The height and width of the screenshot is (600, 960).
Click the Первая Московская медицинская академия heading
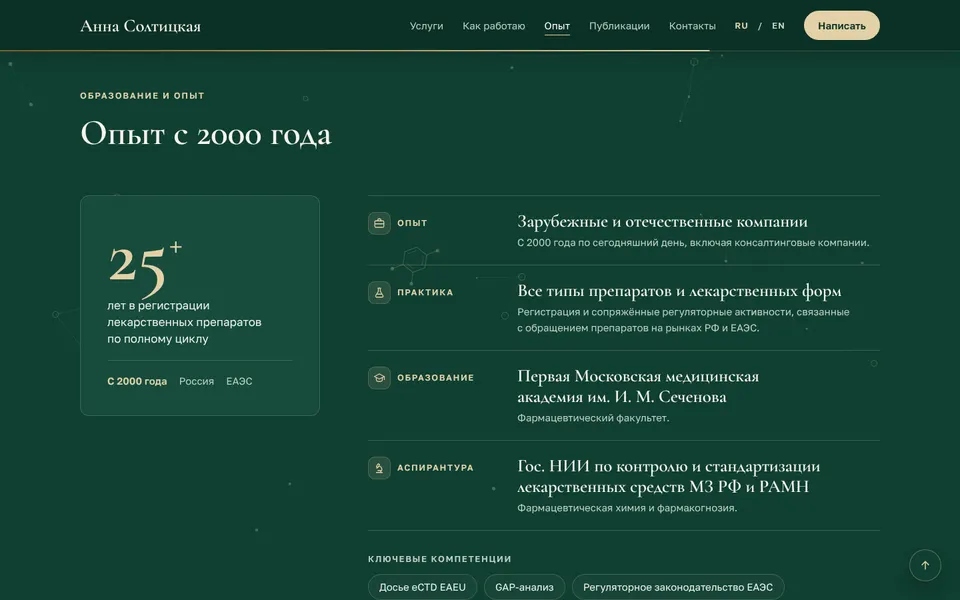tap(638, 386)
